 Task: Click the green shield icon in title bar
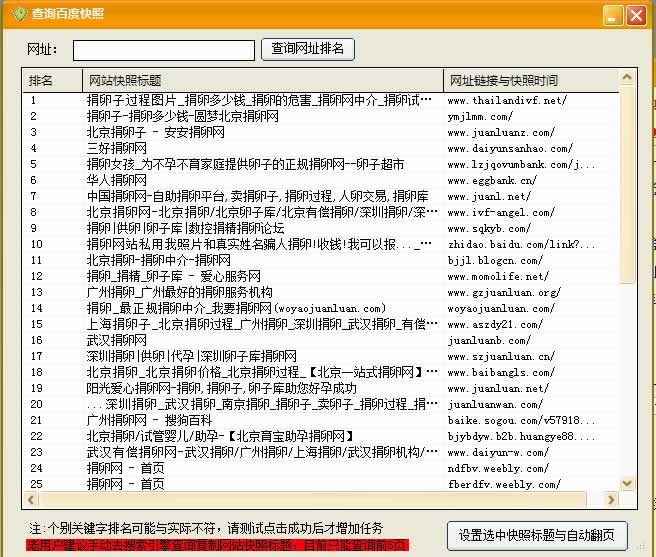[x=19, y=14]
